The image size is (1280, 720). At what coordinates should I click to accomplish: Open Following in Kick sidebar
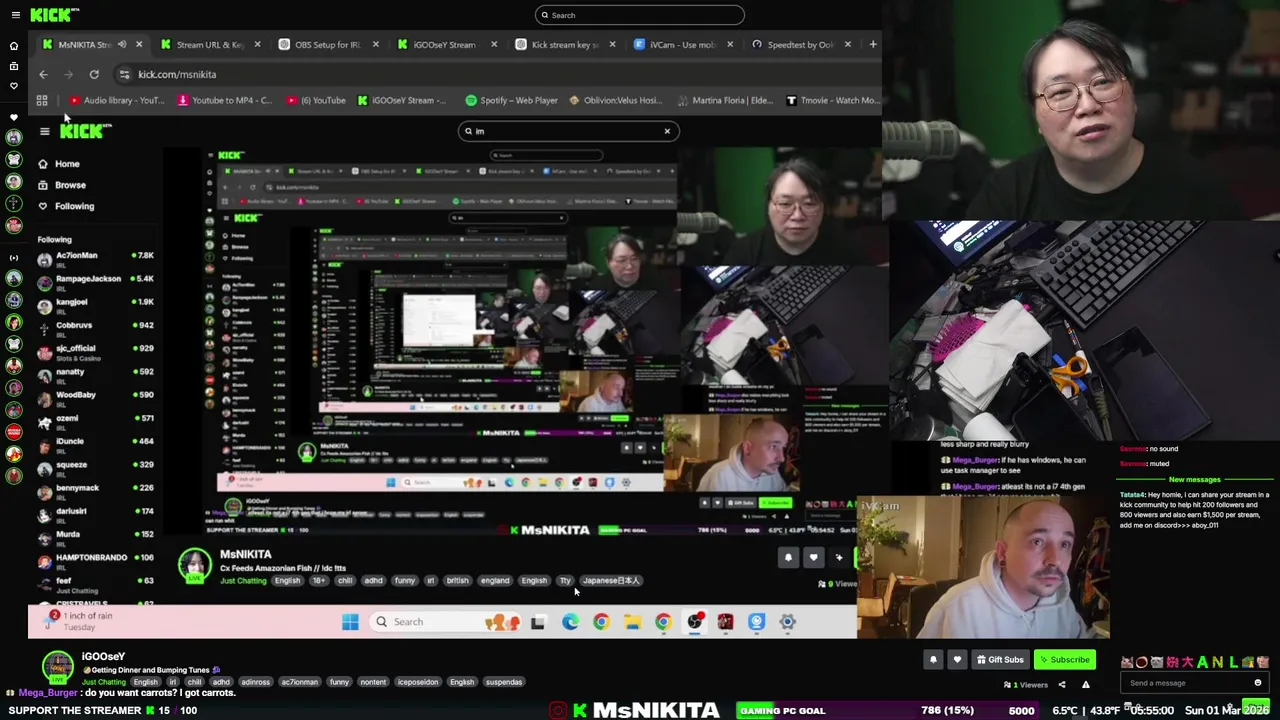tap(74, 206)
